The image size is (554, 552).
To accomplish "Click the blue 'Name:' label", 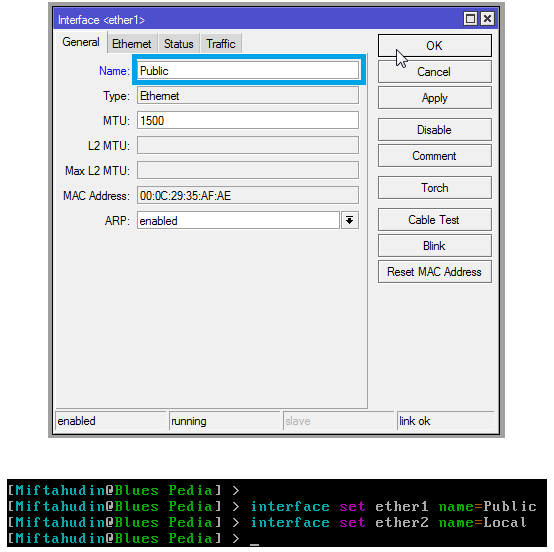I will [114, 71].
